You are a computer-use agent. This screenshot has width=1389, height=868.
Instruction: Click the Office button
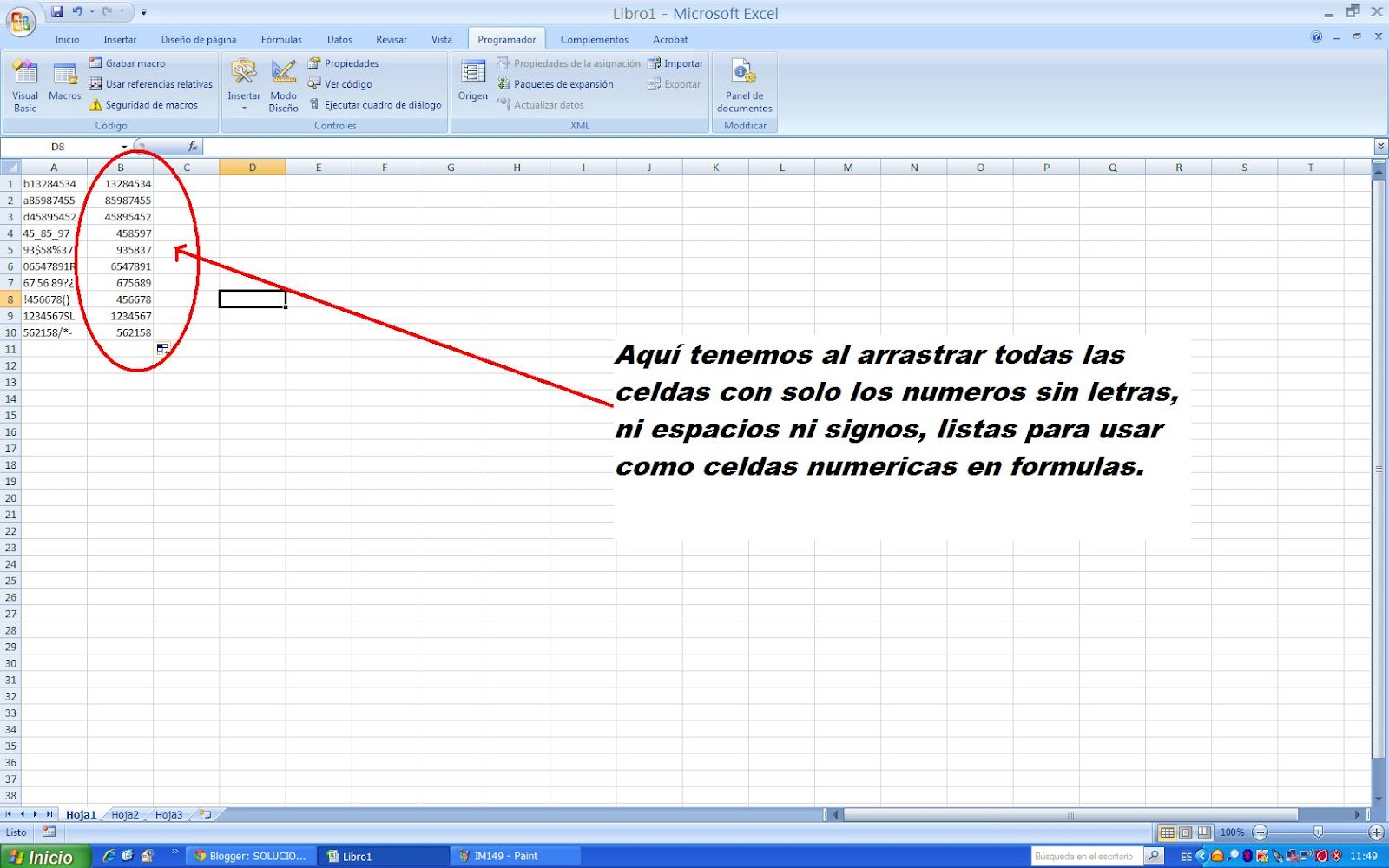tap(20, 22)
